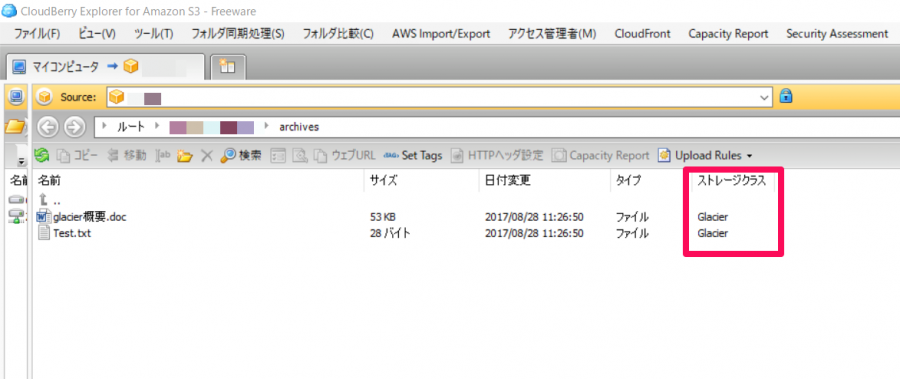Click the padlock icon beside Source field
Image resolution: width=900 pixels, height=379 pixels.
pyautogui.click(x=786, y=96)
